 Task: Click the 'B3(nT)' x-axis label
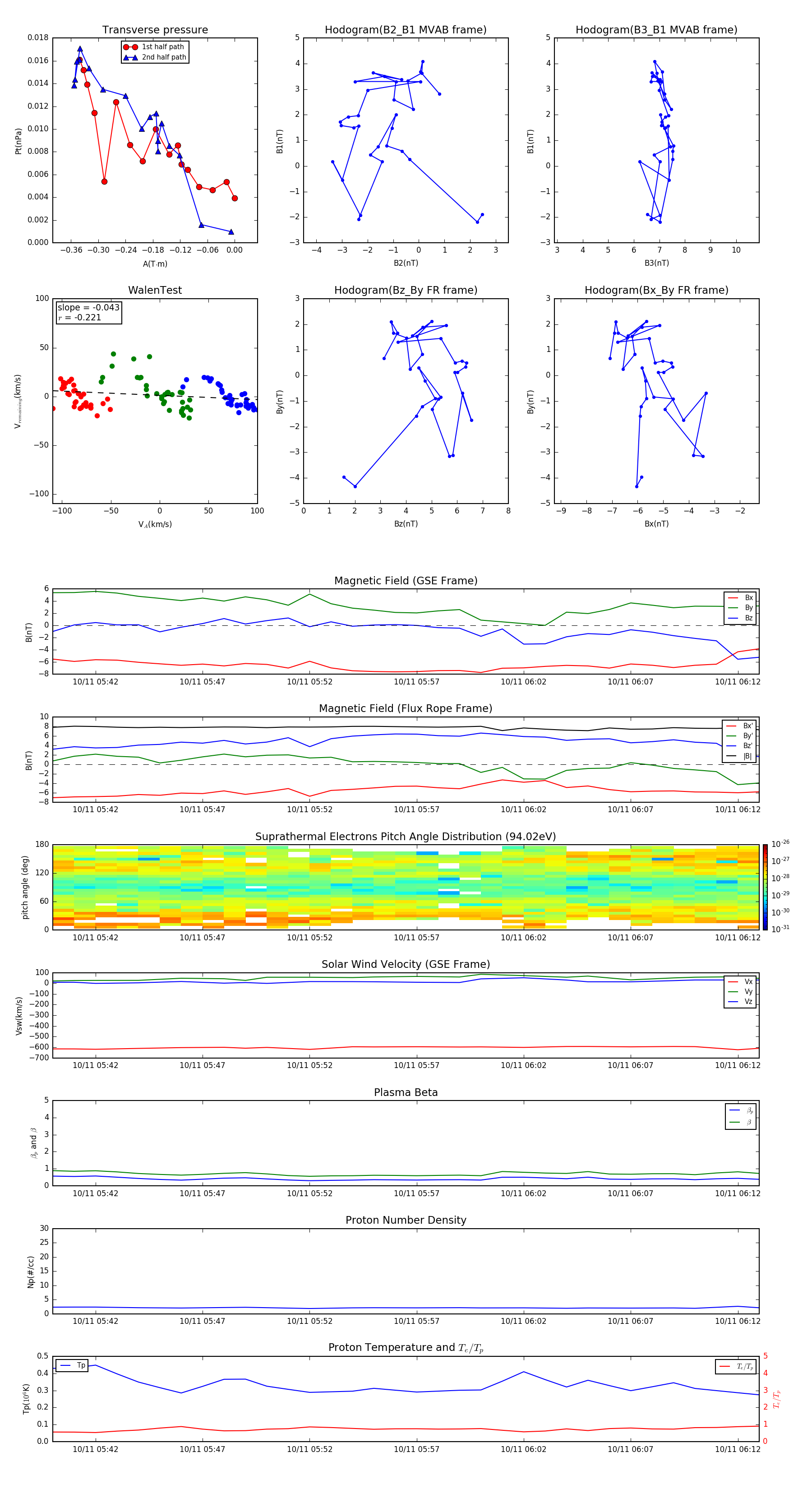[x=656, y=263]
